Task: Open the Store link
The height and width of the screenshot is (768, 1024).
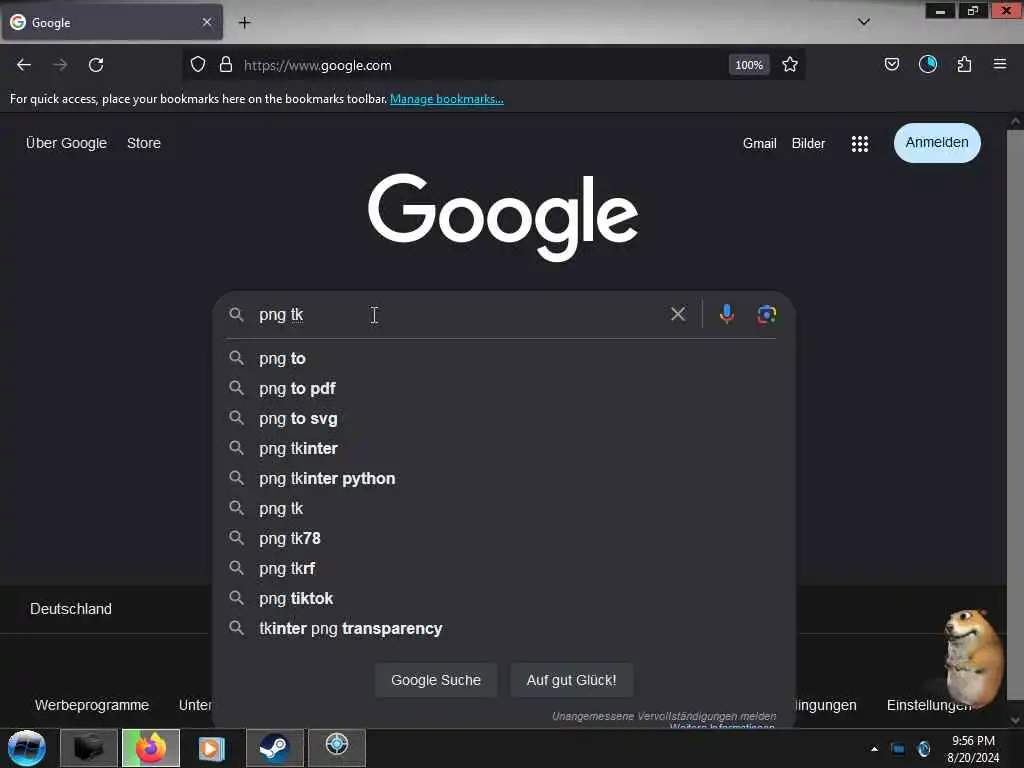Action: [144, 143]
